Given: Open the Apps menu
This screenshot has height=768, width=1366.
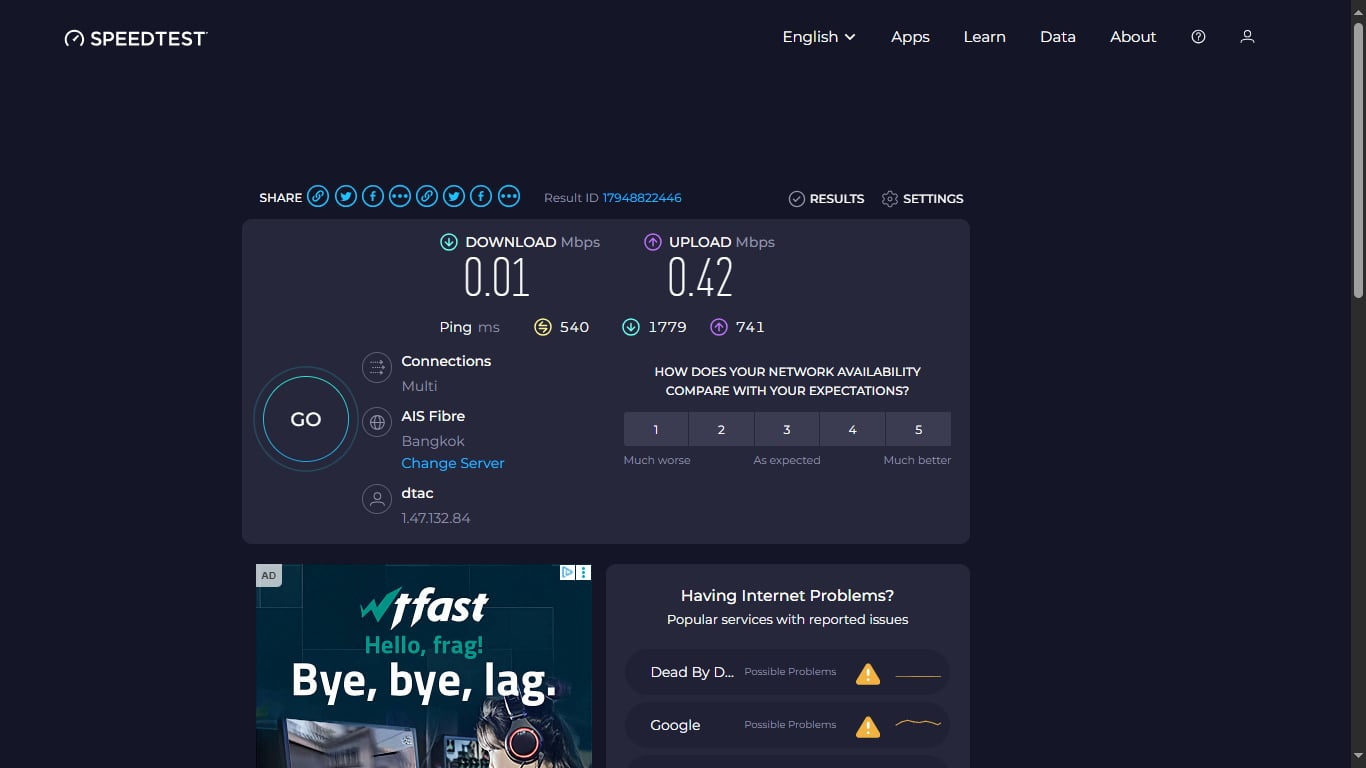Looking at the screenshot, I should (910, 37).
